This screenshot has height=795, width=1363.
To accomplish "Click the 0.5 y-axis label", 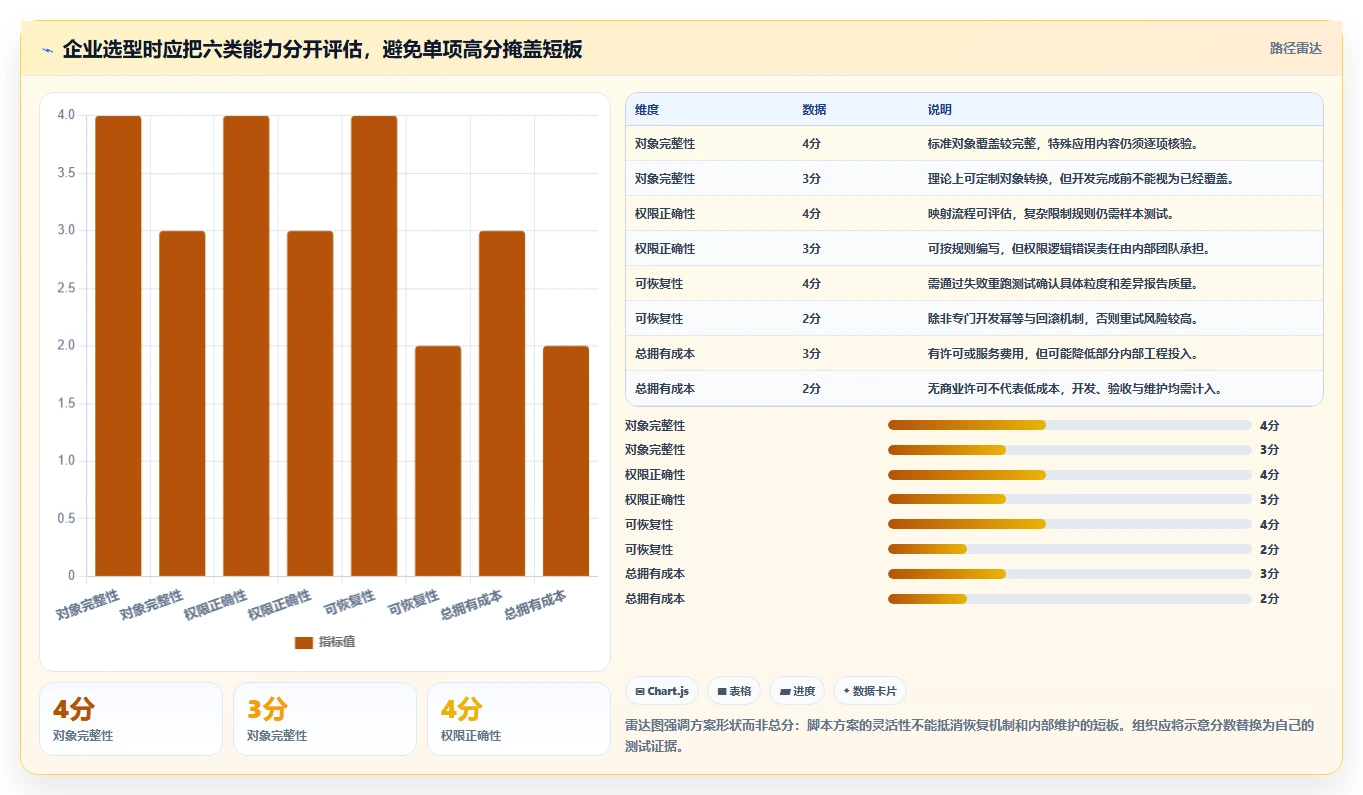I will point(66,518).
